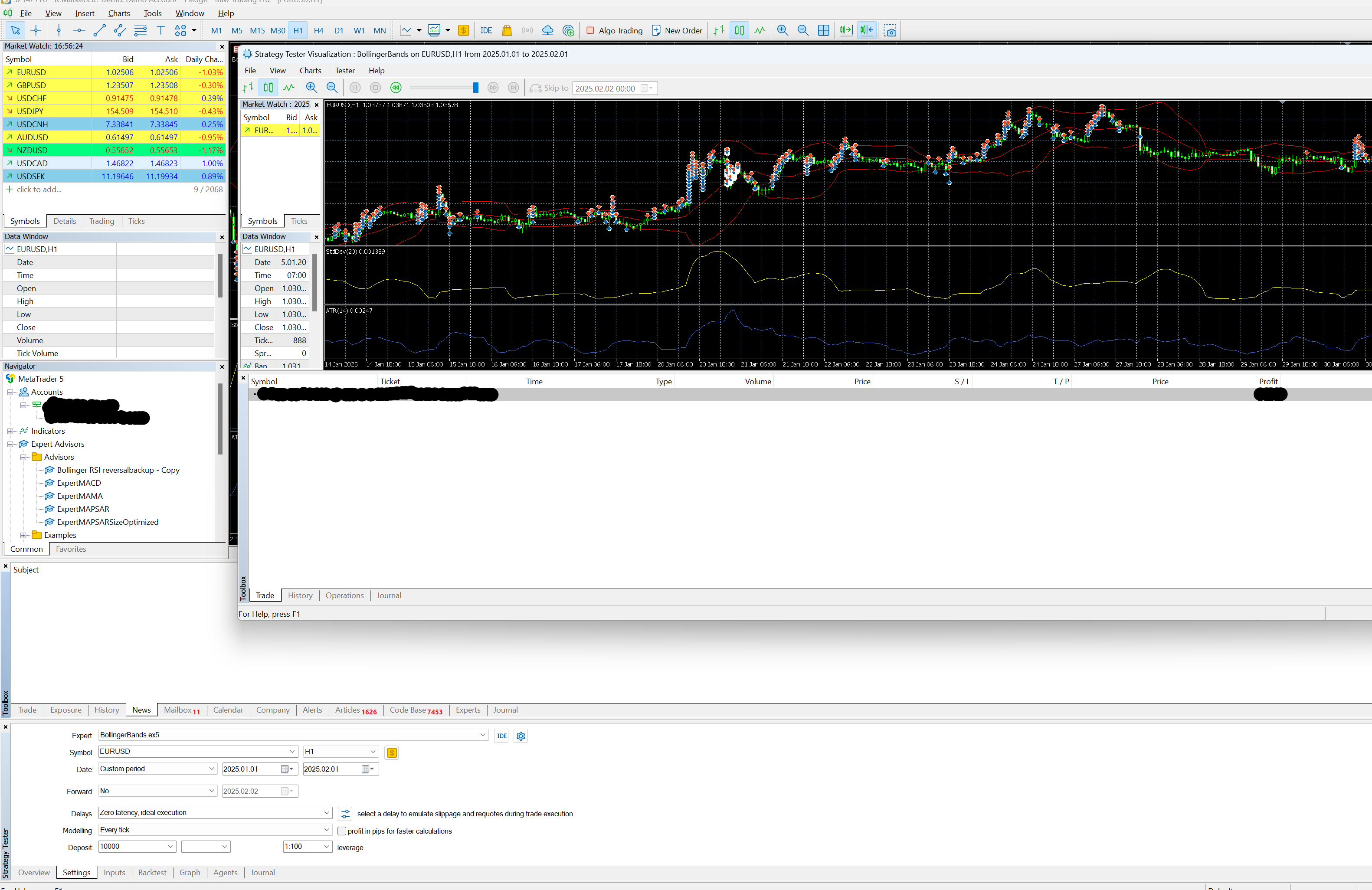Open the Insert menu in main window
Viewport: 1372px width, 890px height.
click(85, 13)
